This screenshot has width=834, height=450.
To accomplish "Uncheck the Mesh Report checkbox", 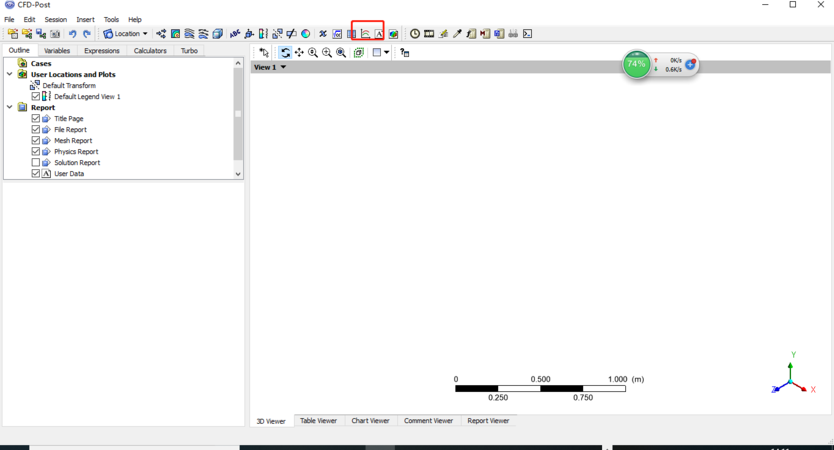I will pos(36,140).
